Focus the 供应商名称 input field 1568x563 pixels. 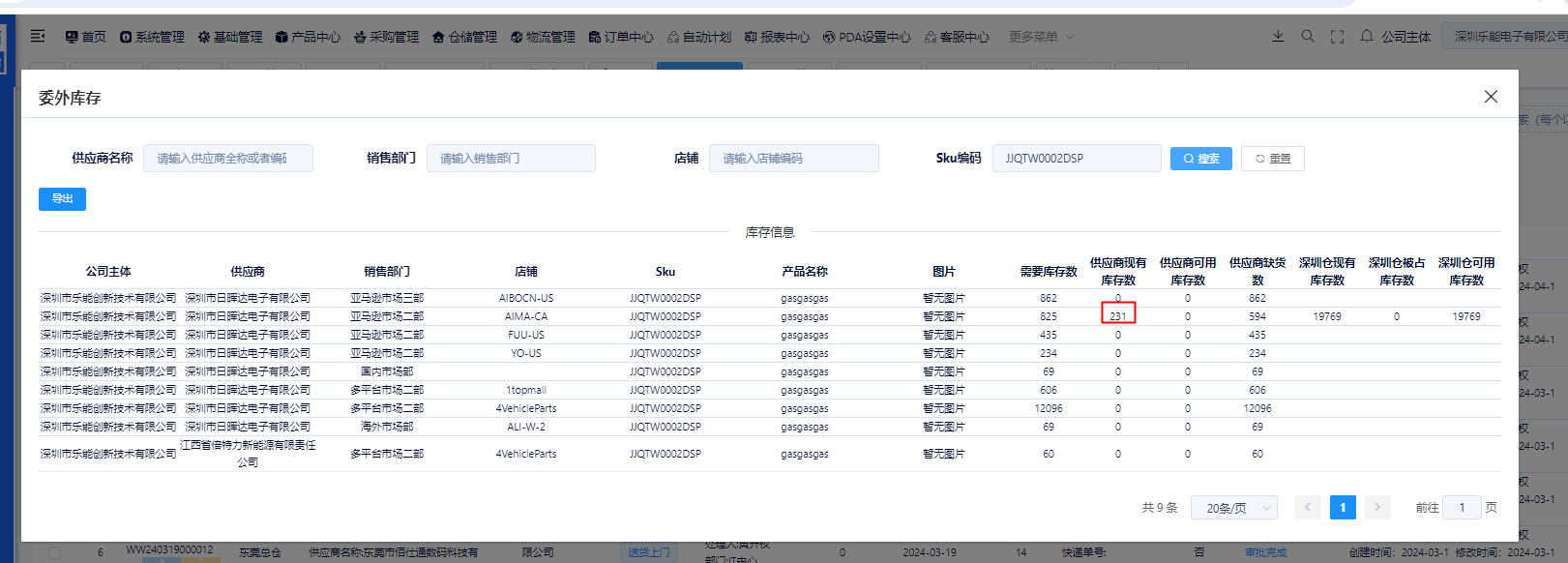tap(228, 159)
